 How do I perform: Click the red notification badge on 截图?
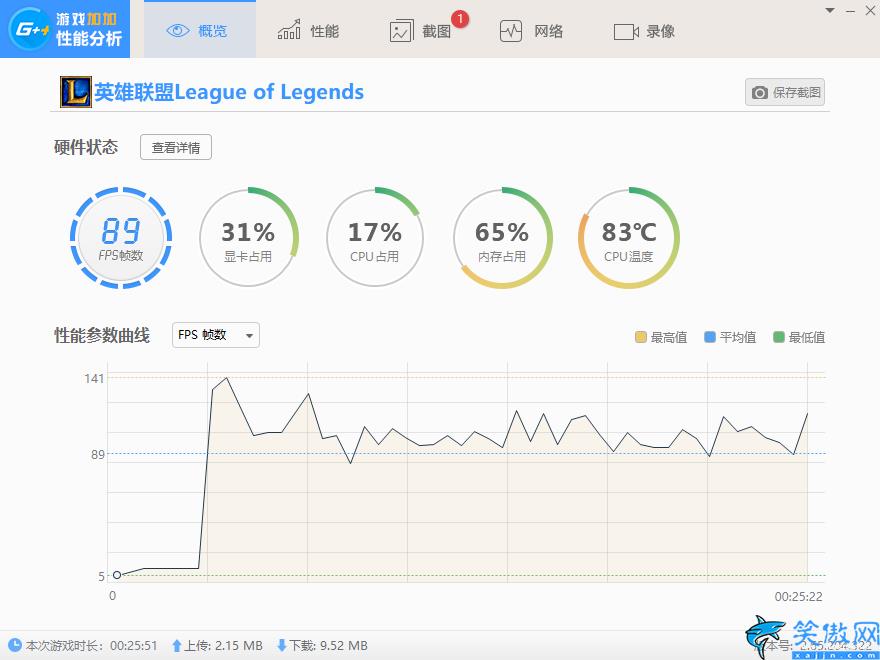click(x=460, y=19)
